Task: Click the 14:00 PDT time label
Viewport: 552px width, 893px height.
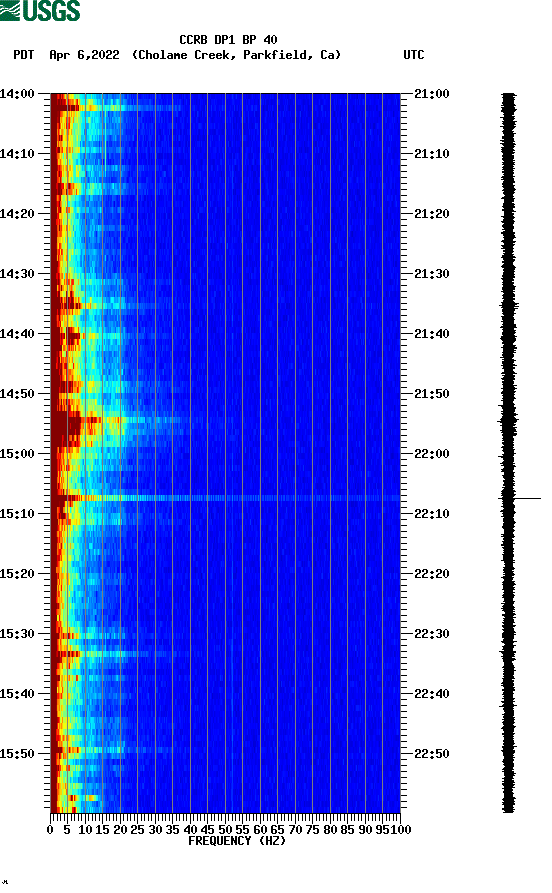Action: (x=17, y=94)
